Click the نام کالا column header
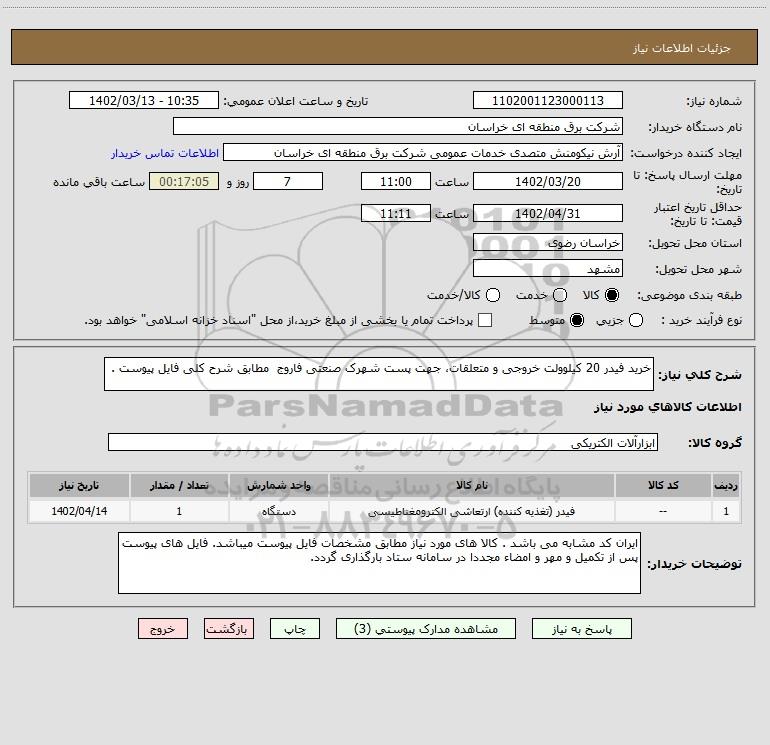The image size is (770, 745). [x=471, y=485]
